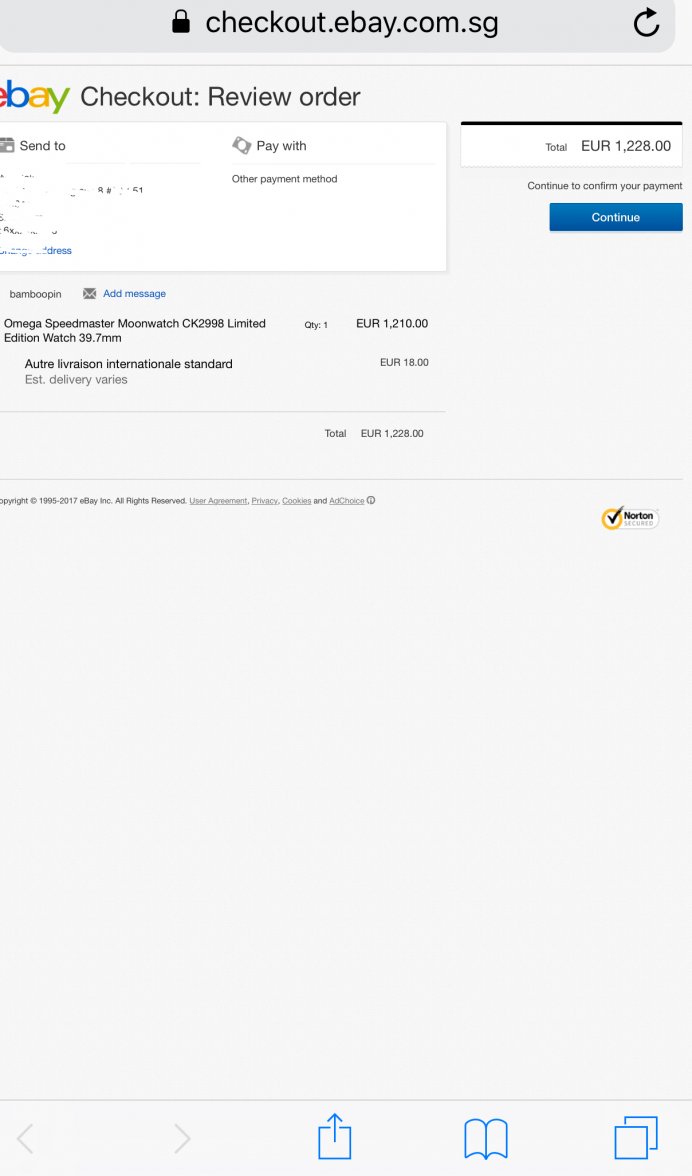This screenshot has height=1176, width=692.
Task: Open the AdChoice footer link
Action: pyautogui.click(x=346, y=500)
